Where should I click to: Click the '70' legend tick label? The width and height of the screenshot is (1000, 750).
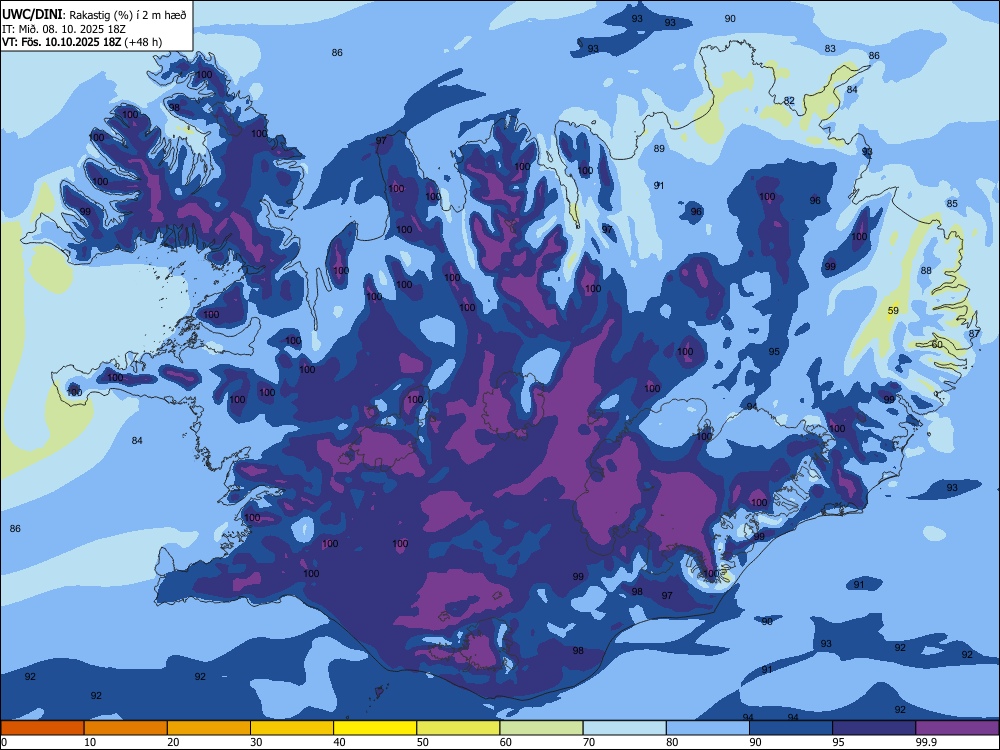[x=589, y=742]
